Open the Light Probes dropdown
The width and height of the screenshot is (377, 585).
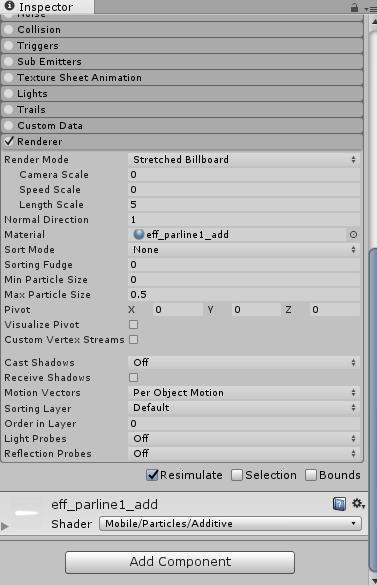coord(244,438)
